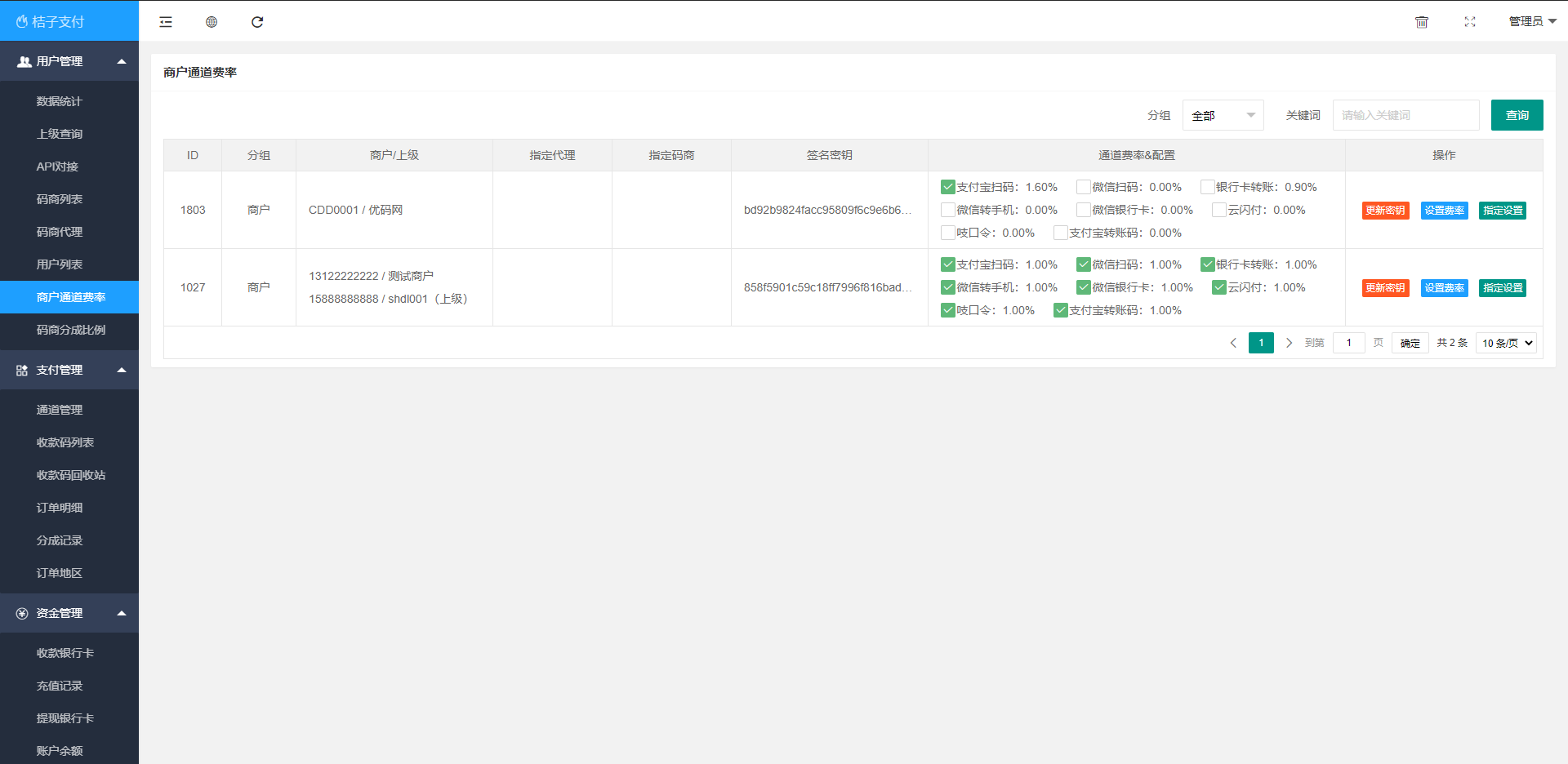Click the refresh icon in top toolbar
The width and height of the screenshot is (1568, 764).
[257, 22]
